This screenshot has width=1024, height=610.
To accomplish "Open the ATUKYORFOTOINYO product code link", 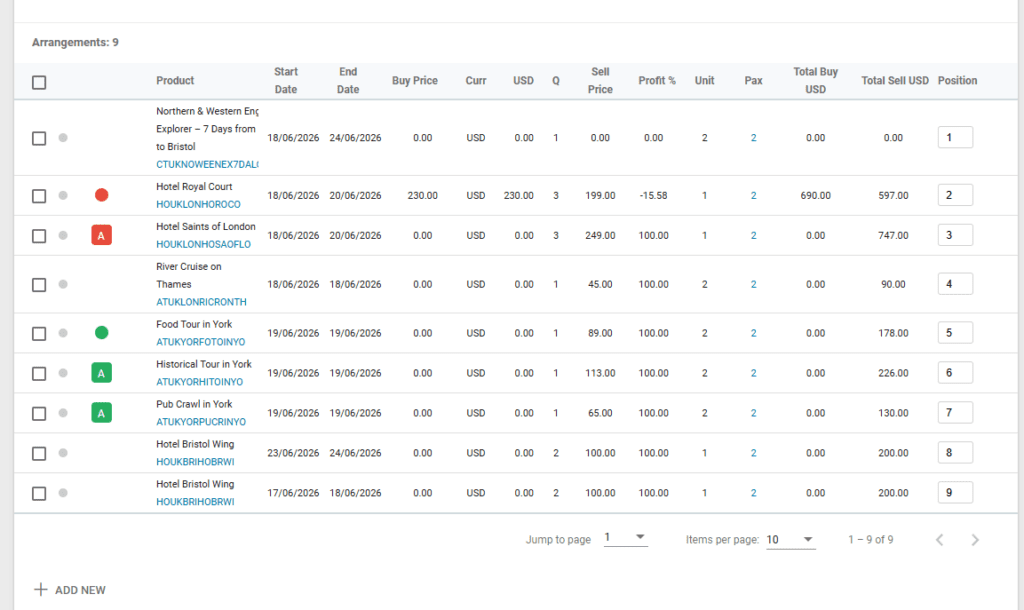I will 200,342.
